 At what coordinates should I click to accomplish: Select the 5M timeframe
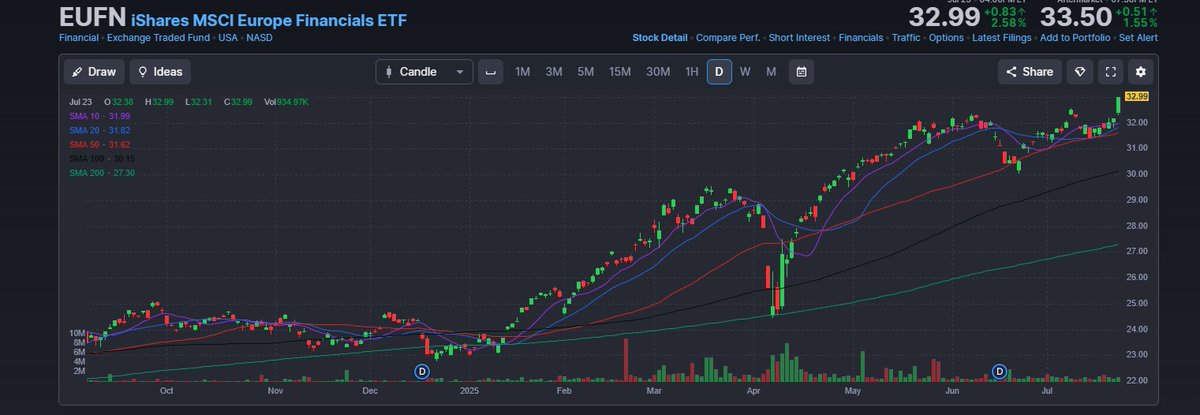[586, 72]
